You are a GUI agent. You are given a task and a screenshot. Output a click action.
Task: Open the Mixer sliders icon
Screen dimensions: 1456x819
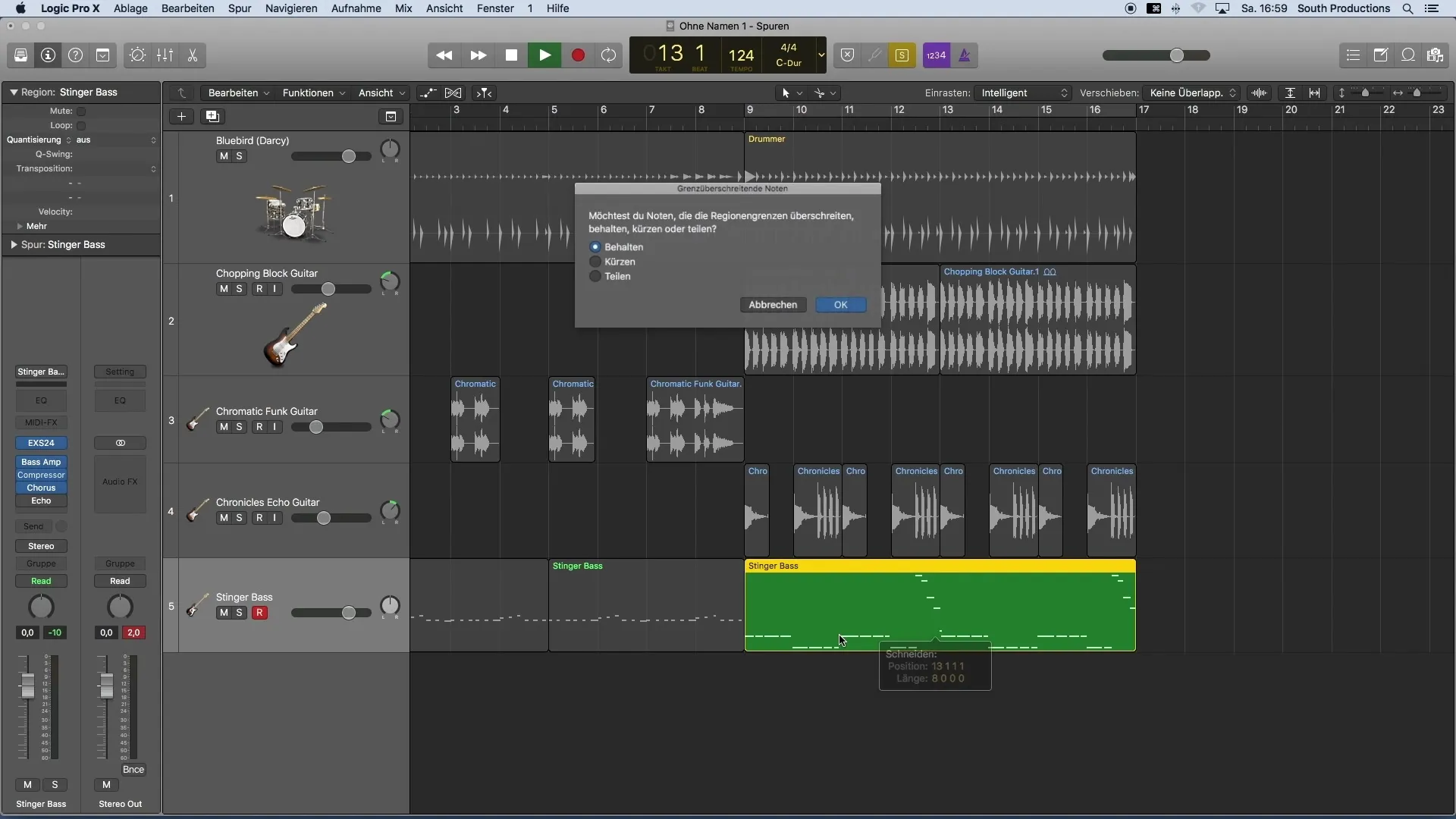(x=165, y=55)
